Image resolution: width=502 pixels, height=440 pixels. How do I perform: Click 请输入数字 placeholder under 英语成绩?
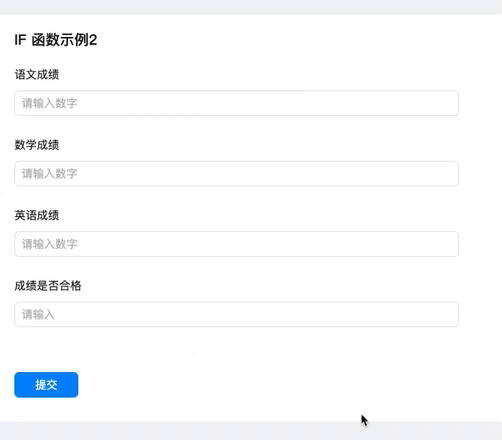49,244
